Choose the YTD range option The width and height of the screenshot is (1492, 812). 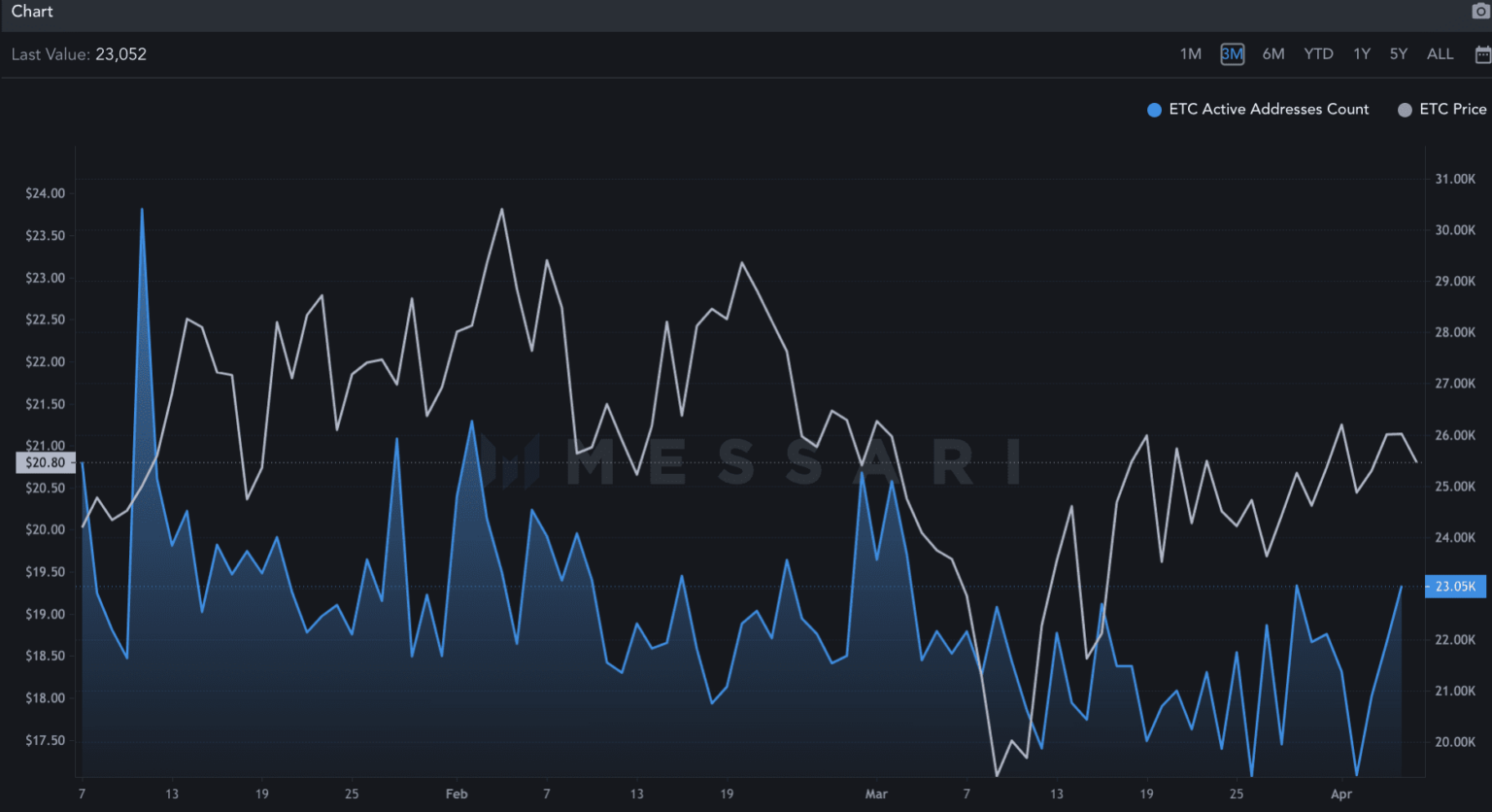tap(1318, 54)
